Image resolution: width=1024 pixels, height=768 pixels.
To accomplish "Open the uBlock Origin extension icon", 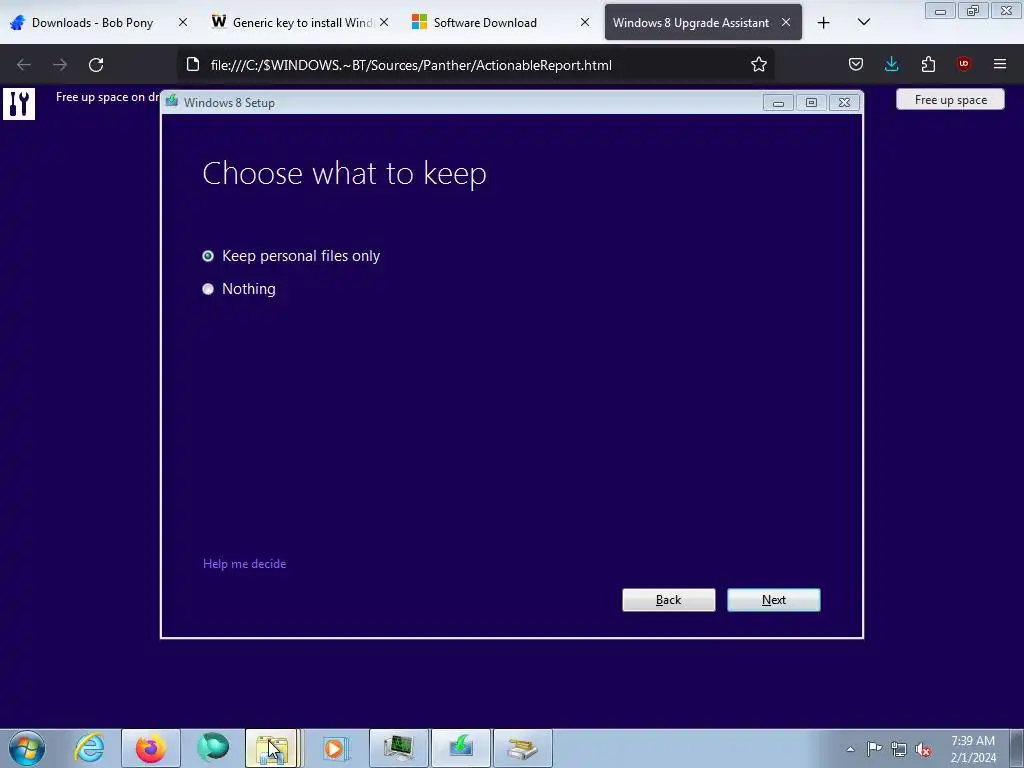I will (x=963, y=64).
